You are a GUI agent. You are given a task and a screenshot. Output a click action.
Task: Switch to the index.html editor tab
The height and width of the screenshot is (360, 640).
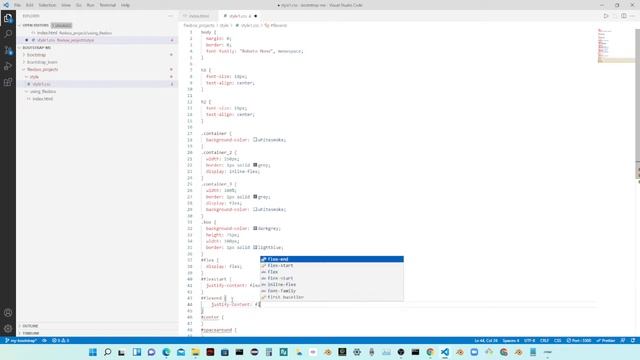coord(199,16)
